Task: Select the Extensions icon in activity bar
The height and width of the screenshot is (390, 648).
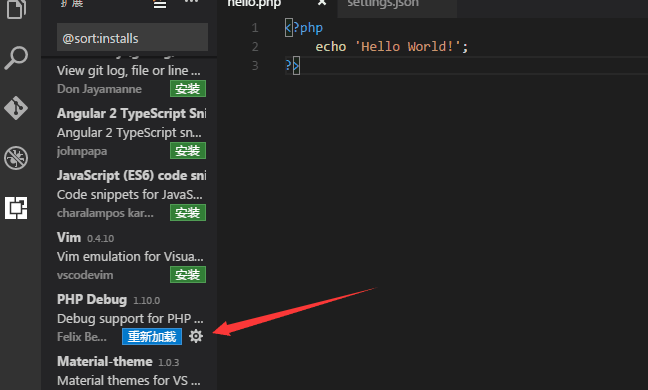Action: pos(16,207)
